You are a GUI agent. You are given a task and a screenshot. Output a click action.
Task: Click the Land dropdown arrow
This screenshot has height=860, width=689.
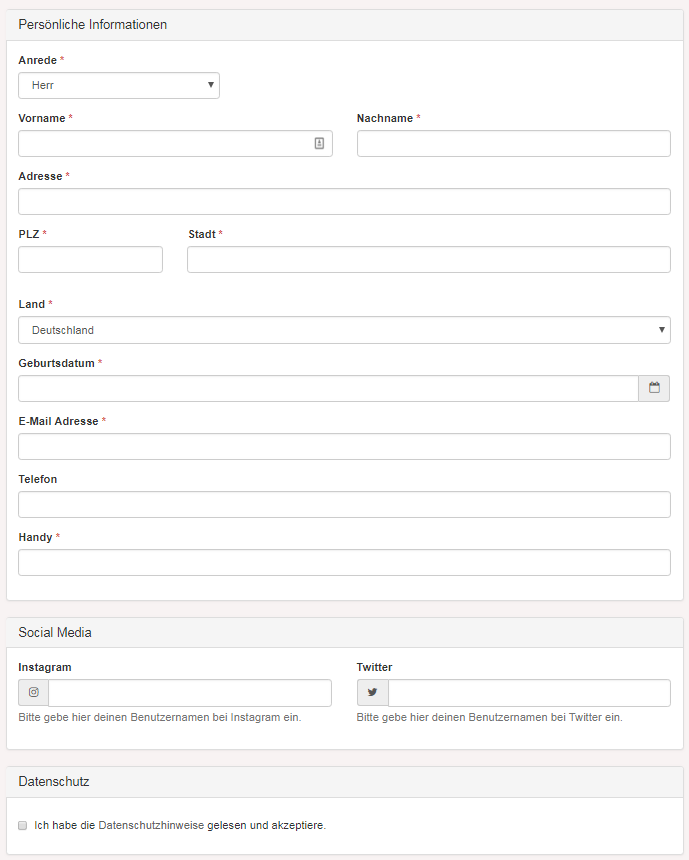662,330
